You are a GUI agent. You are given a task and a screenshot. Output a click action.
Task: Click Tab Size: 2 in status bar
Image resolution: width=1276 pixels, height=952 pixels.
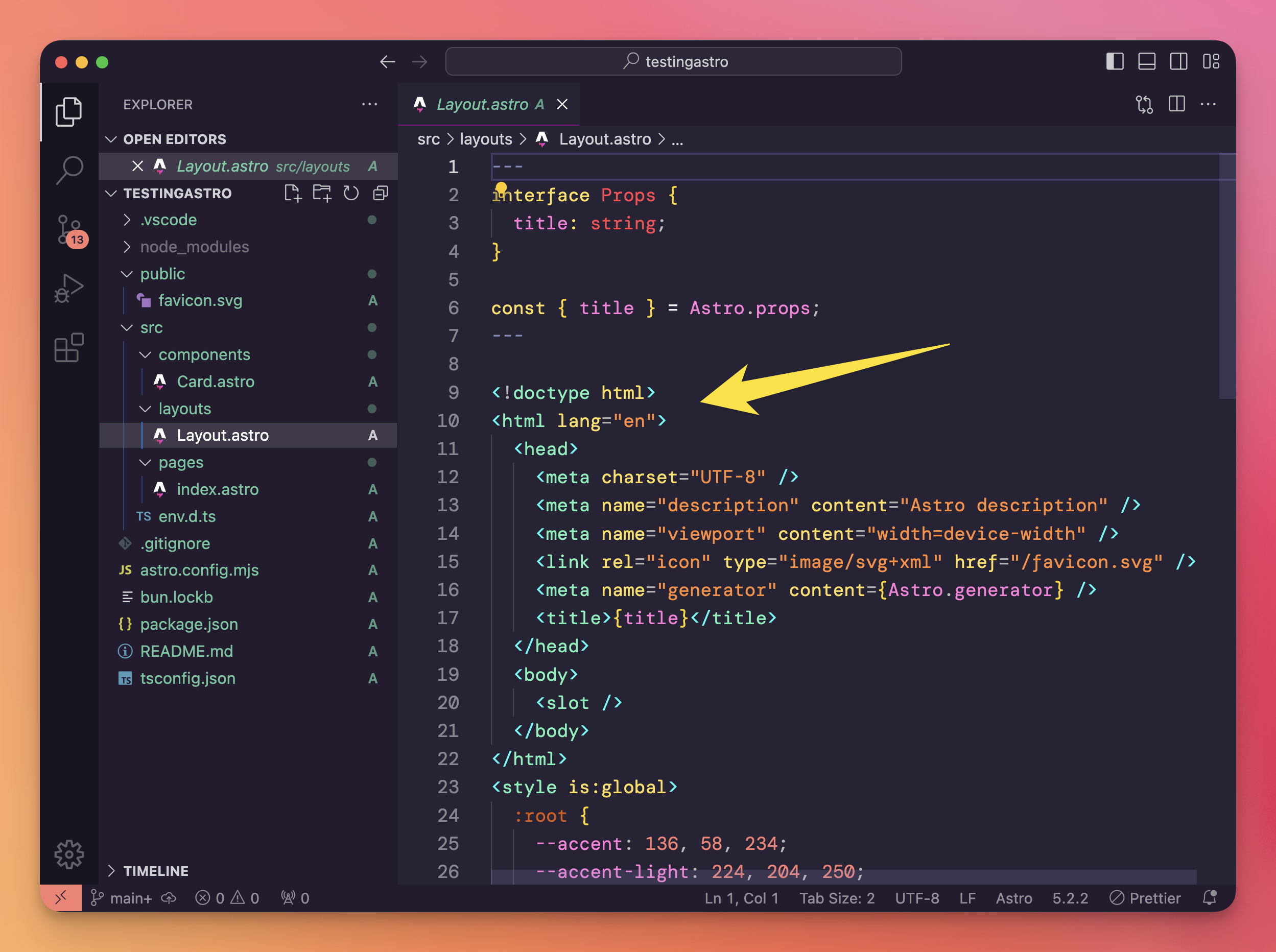pos(837,898)
